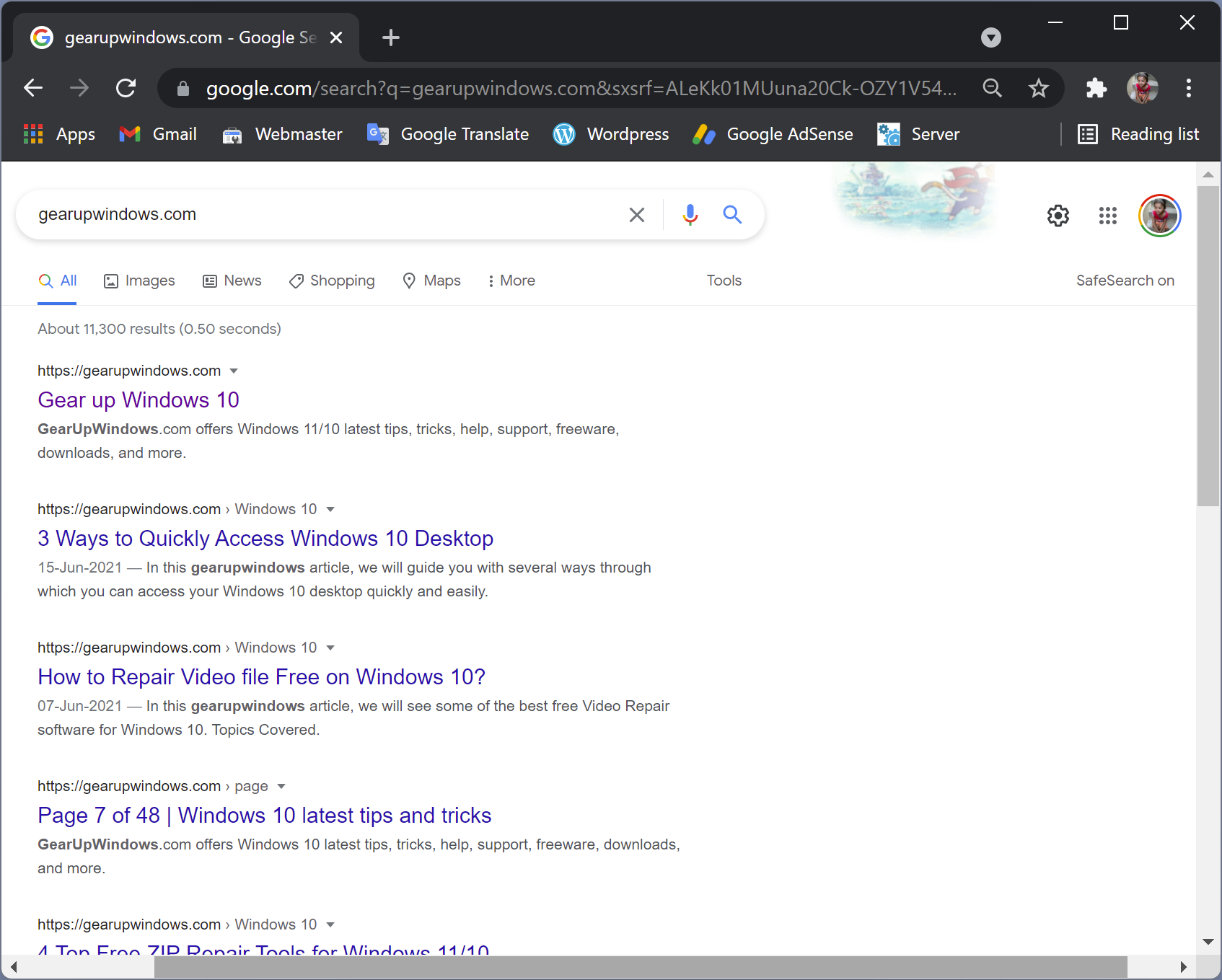Click the horizontal scrollbar thumb
The height and width of the screenshot is (980, 1222).
click(641, 967)
